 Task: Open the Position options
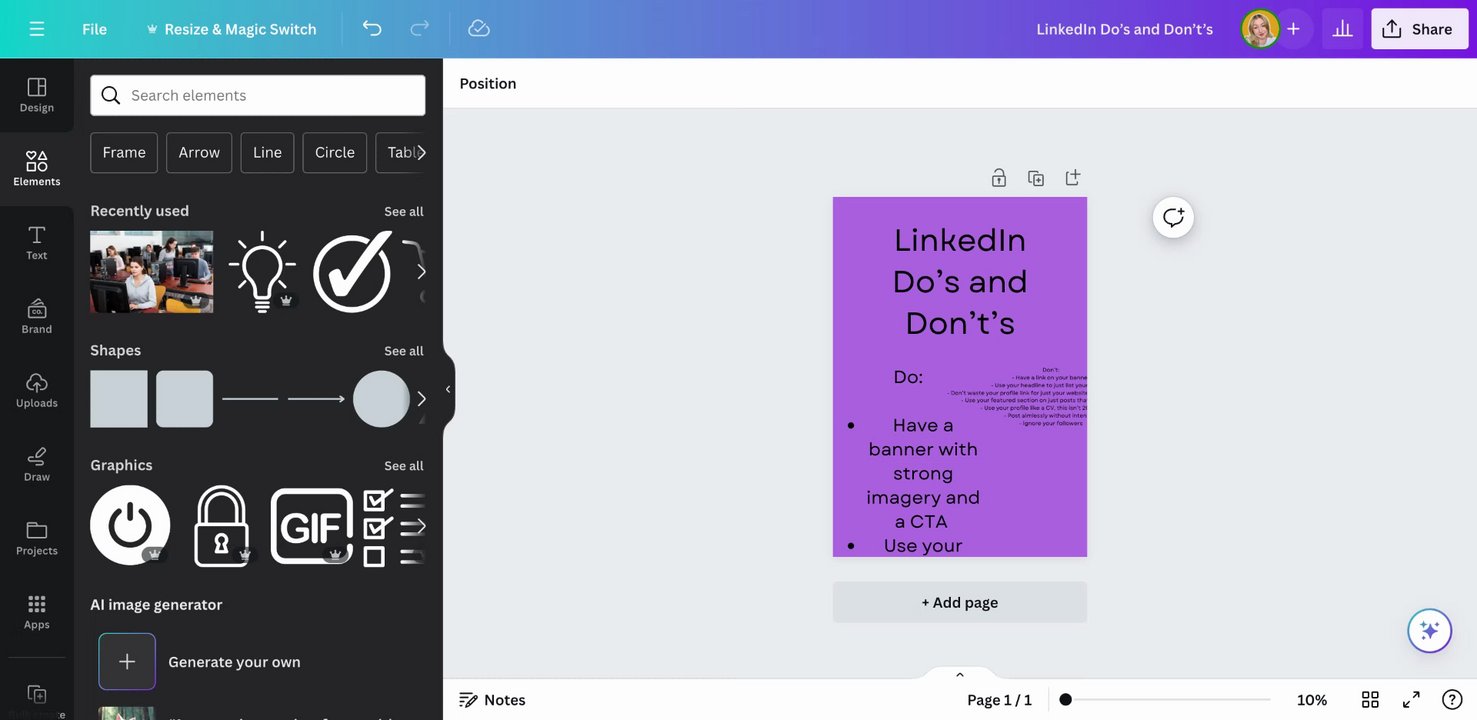(488, 83)
